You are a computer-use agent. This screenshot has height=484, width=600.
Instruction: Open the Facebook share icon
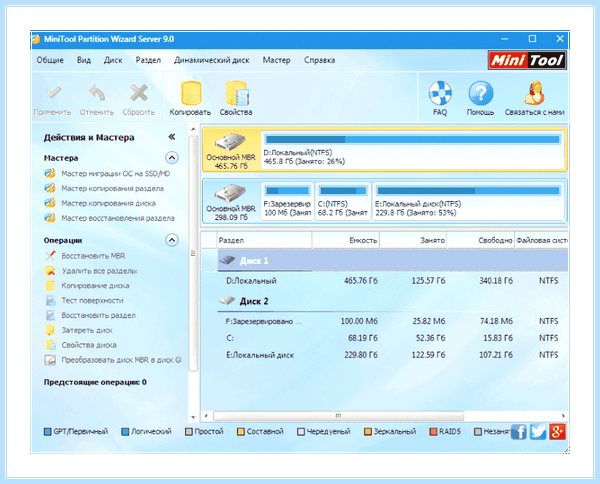518,432
